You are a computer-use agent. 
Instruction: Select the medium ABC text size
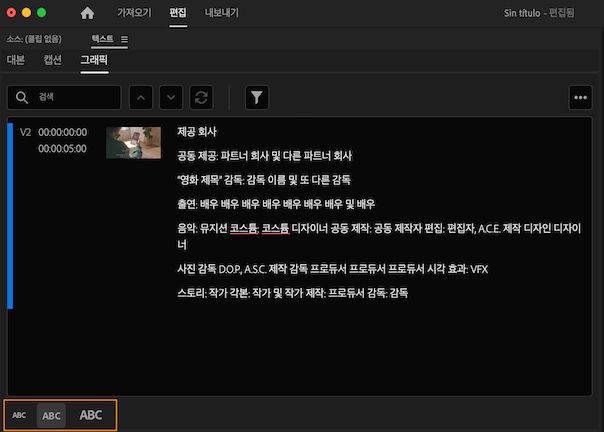[51, 415]
